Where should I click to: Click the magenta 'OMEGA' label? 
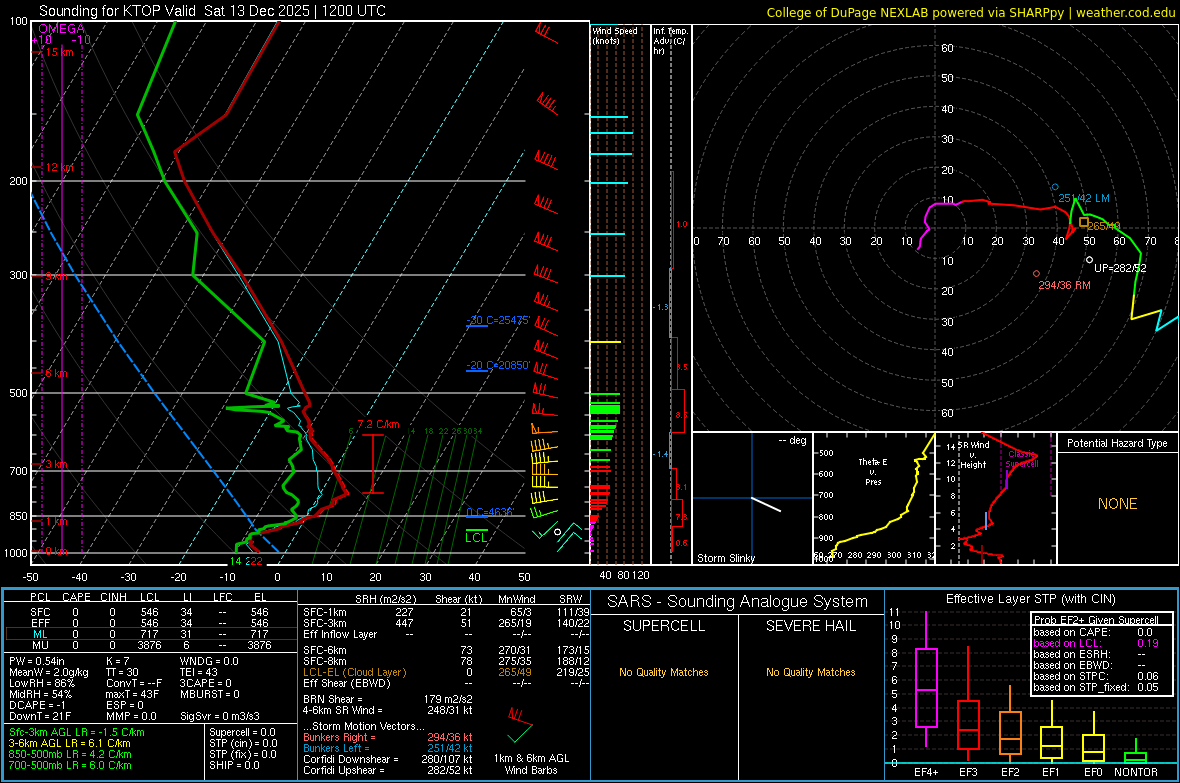point(61,29)
